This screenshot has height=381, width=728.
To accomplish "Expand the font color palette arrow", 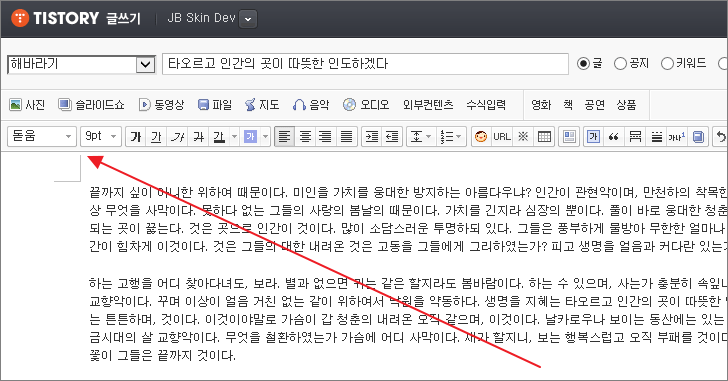I will [x=234, y=137].
